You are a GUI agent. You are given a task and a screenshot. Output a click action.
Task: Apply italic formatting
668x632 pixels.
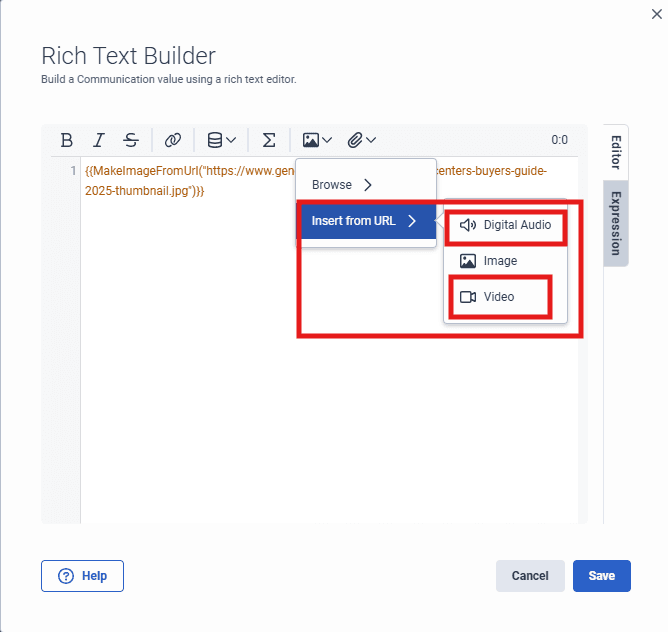click(x=99, y=141)
